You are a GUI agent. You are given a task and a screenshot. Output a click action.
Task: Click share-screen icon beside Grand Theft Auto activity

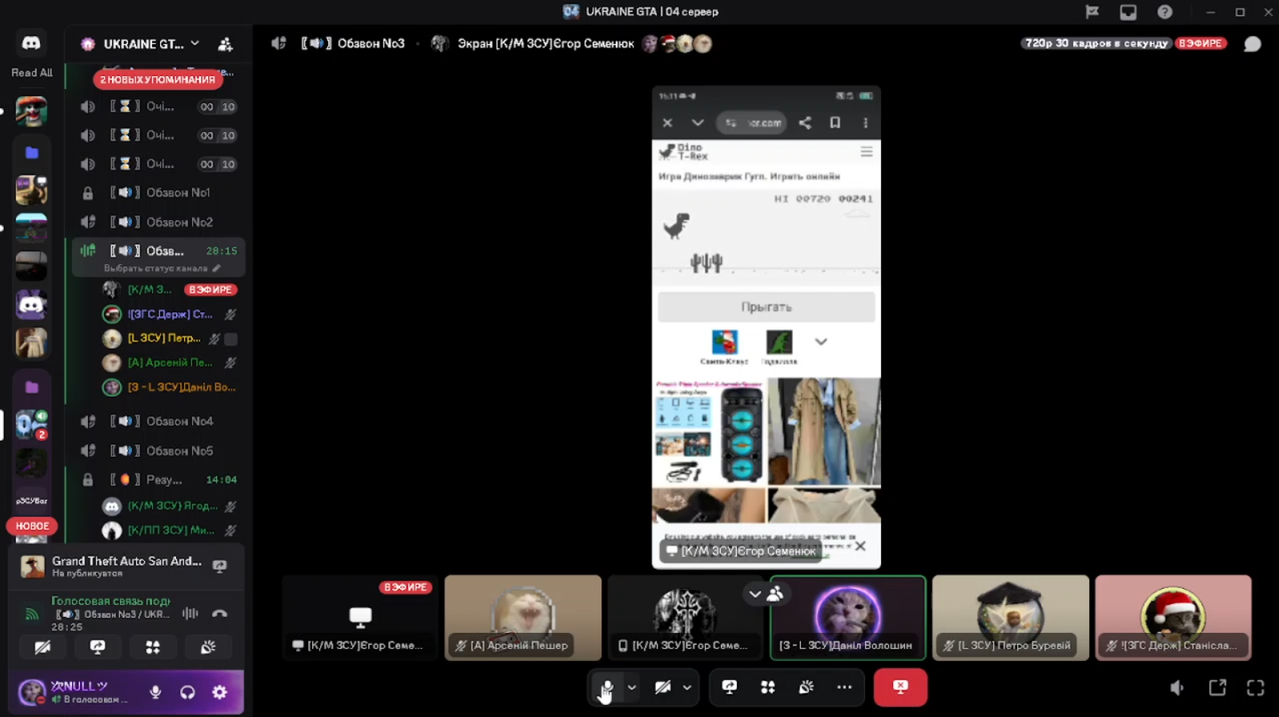coord(220,566)
